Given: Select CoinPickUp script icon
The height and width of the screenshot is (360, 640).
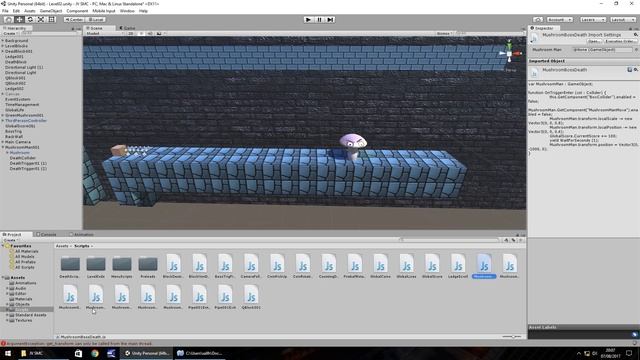Looking at the screenshot, I should pos(277,263).
